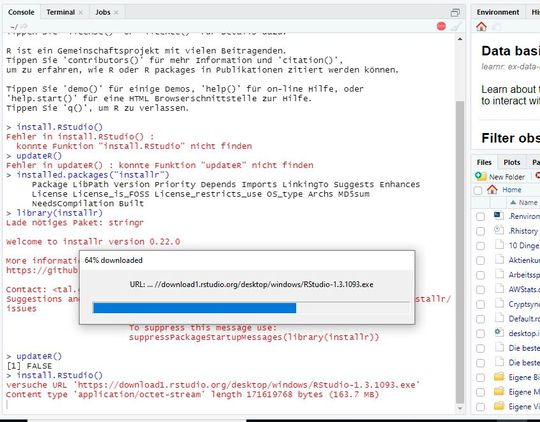
Task: Click the 'installed.packages("installr")' command line
Action: coord(93,175)
